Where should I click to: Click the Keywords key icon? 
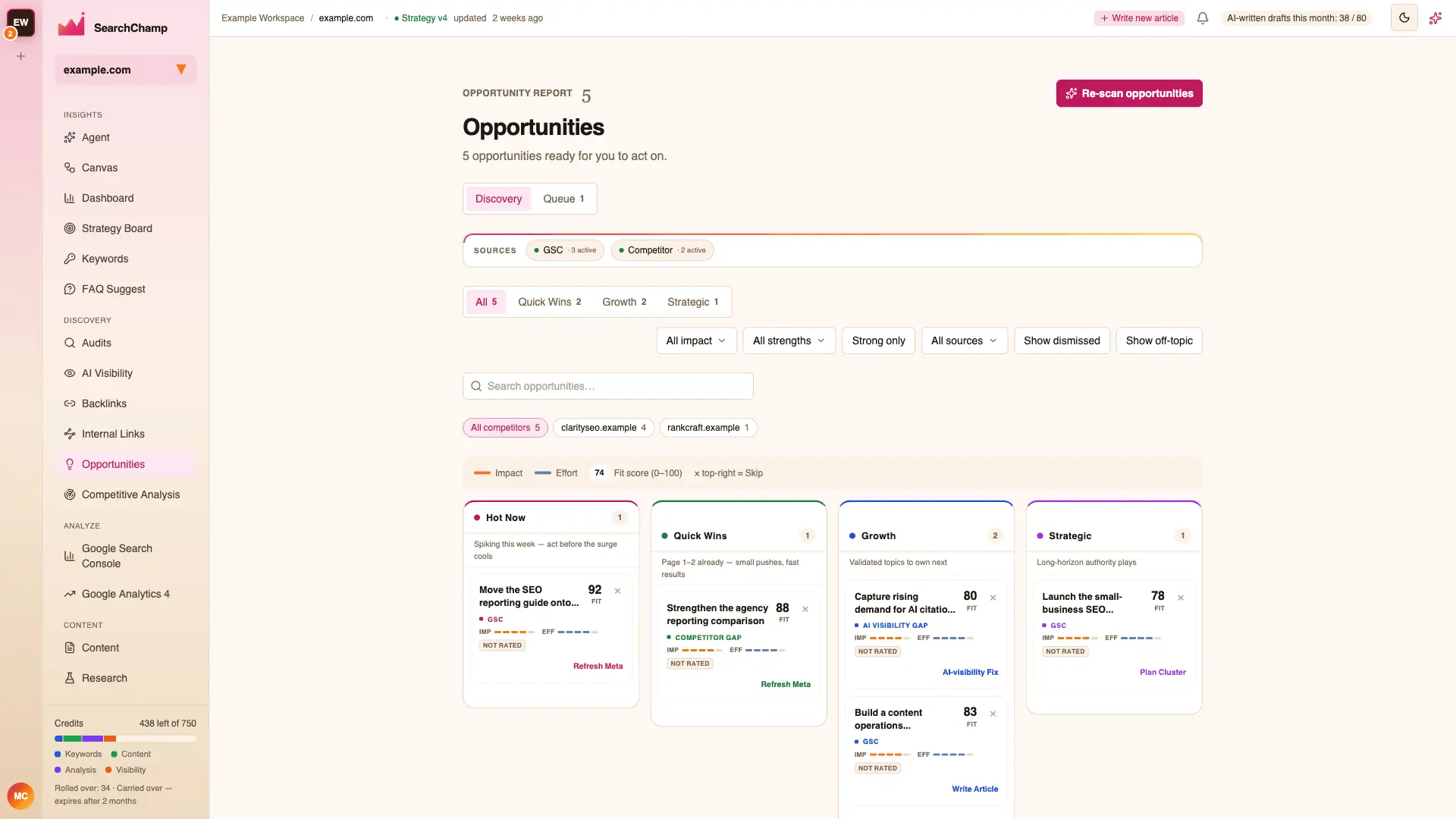click(70, 259)
